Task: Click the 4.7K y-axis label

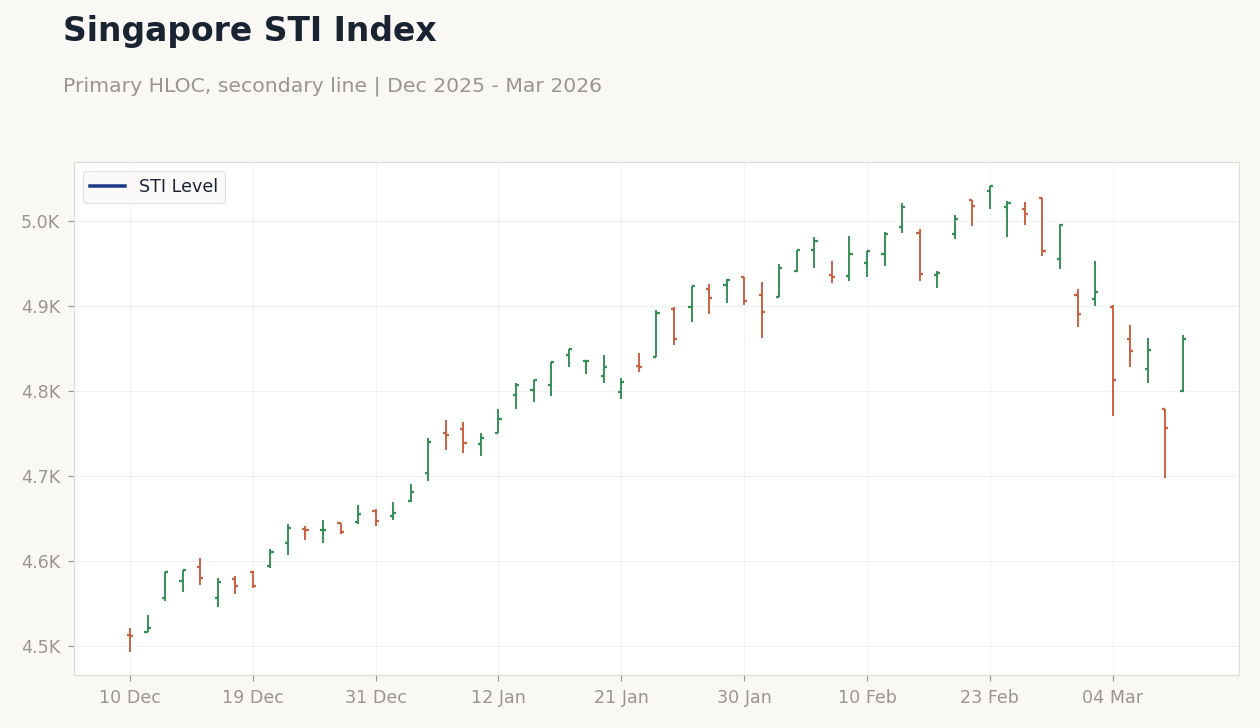Action: [41, 477]
